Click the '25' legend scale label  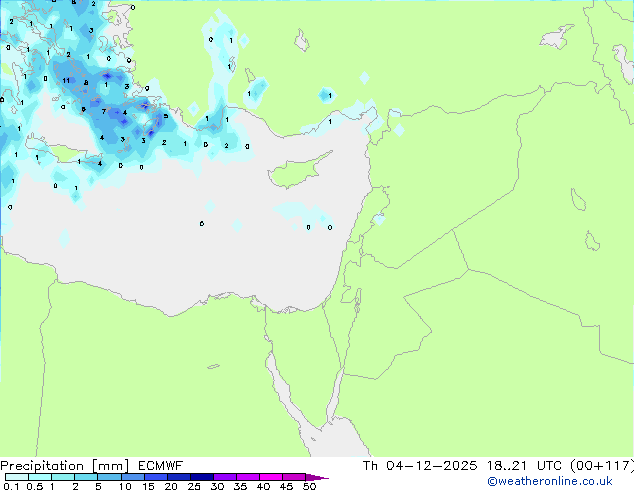click(194, 486)
